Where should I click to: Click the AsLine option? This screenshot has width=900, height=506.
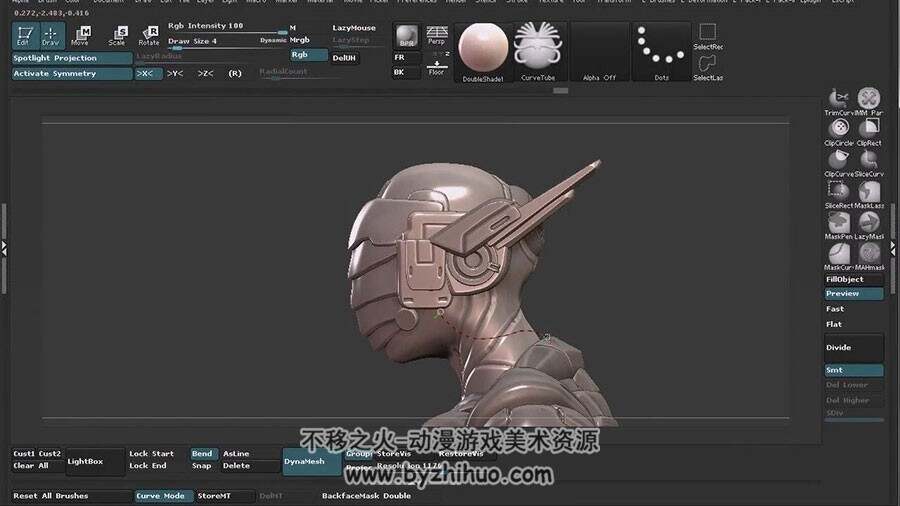236,454
